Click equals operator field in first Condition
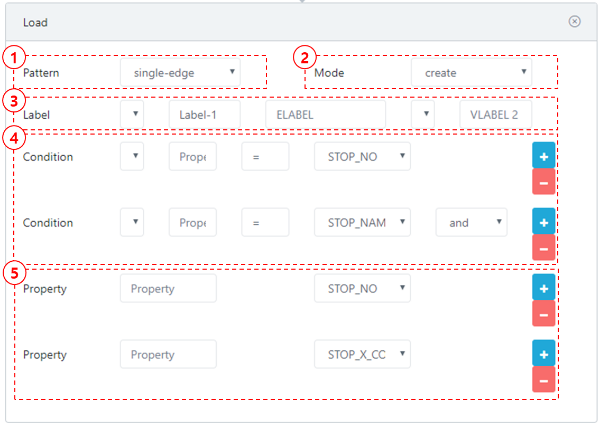This screenshot has width=600, height=426. (x=265, y=156)
